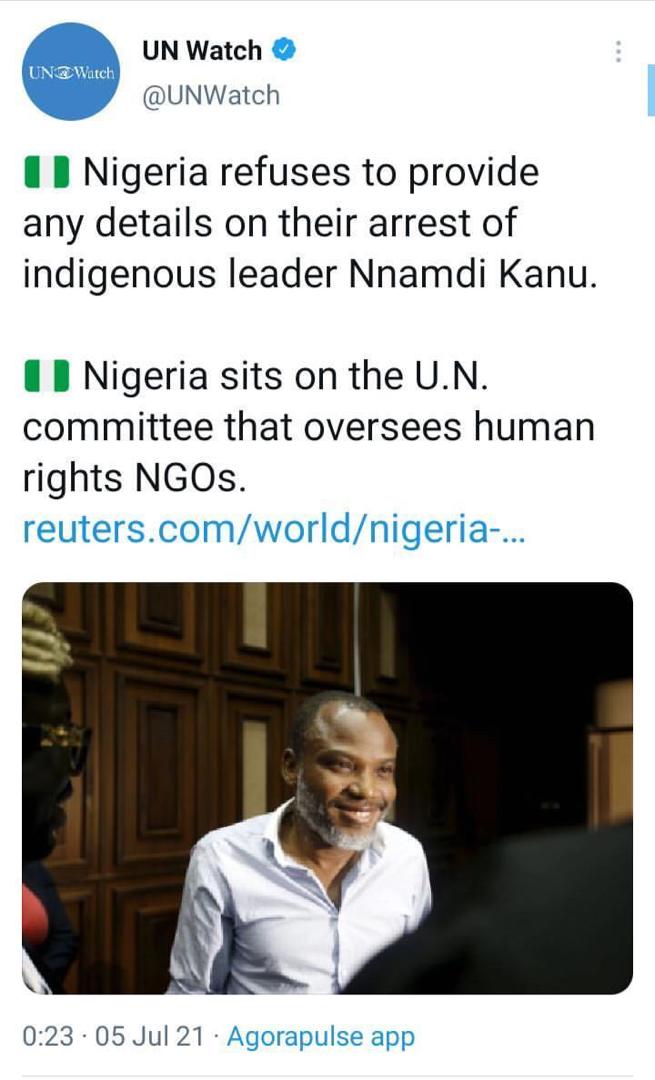
Task: Open the @UNWatch handle
Action: (211, 95)
